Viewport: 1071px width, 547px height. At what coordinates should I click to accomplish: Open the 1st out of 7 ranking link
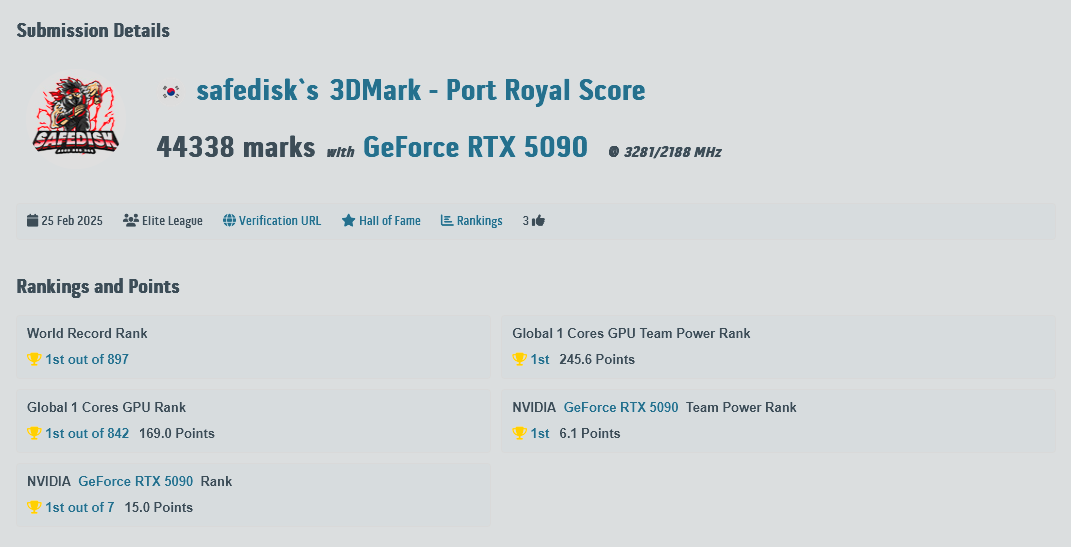(x=80, y=507)
